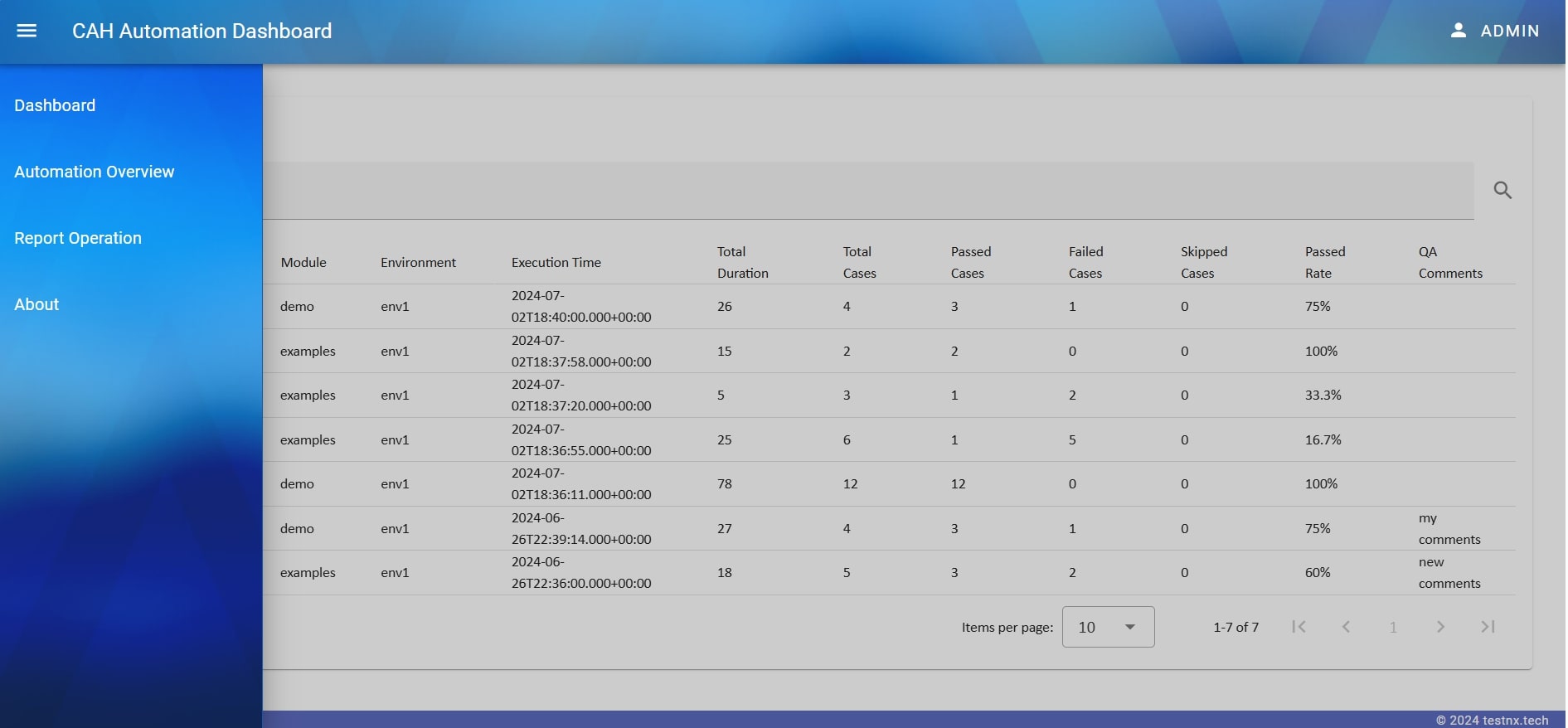The image size is (1568, 728).
Task: Open Report Operation in the sidebar
Action: (x=78, y=238)
